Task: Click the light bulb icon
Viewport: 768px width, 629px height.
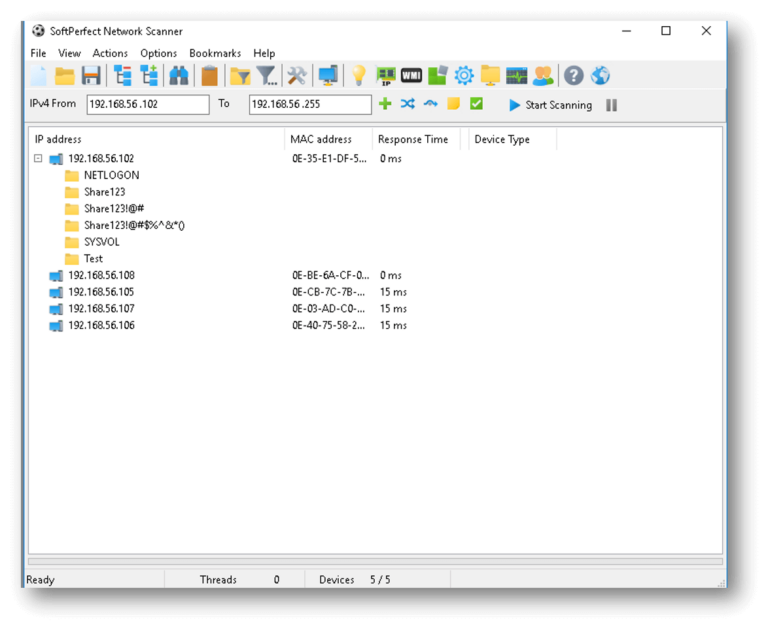Action: pyautogui.click(x=359, y=76)
